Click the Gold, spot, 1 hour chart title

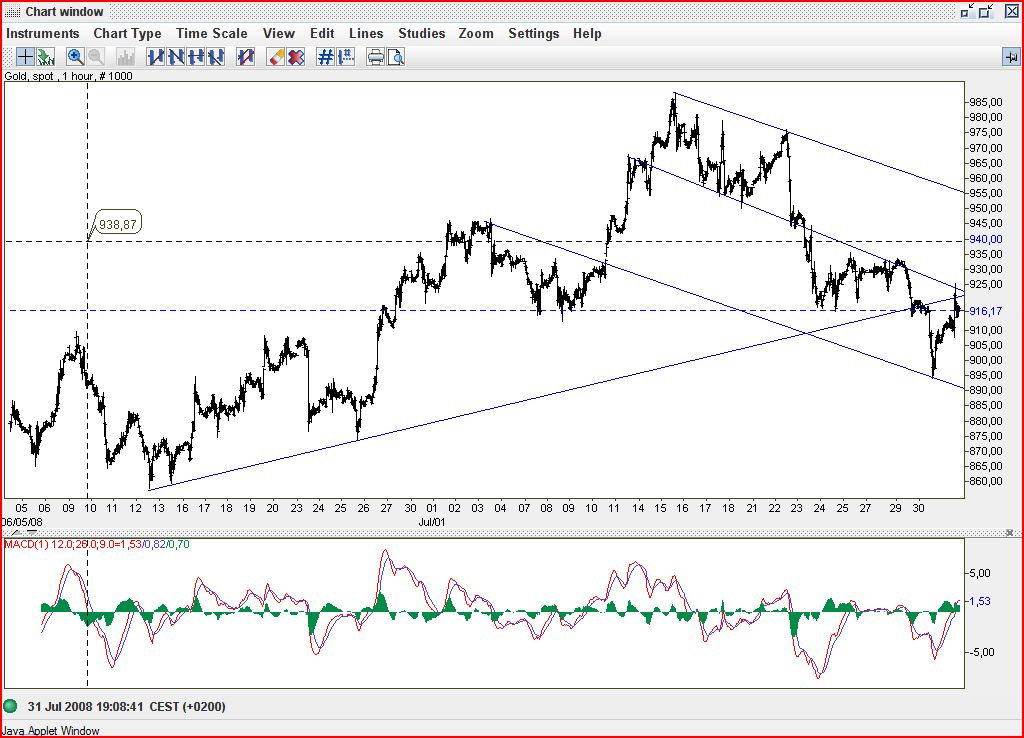(x=68, y=76)
